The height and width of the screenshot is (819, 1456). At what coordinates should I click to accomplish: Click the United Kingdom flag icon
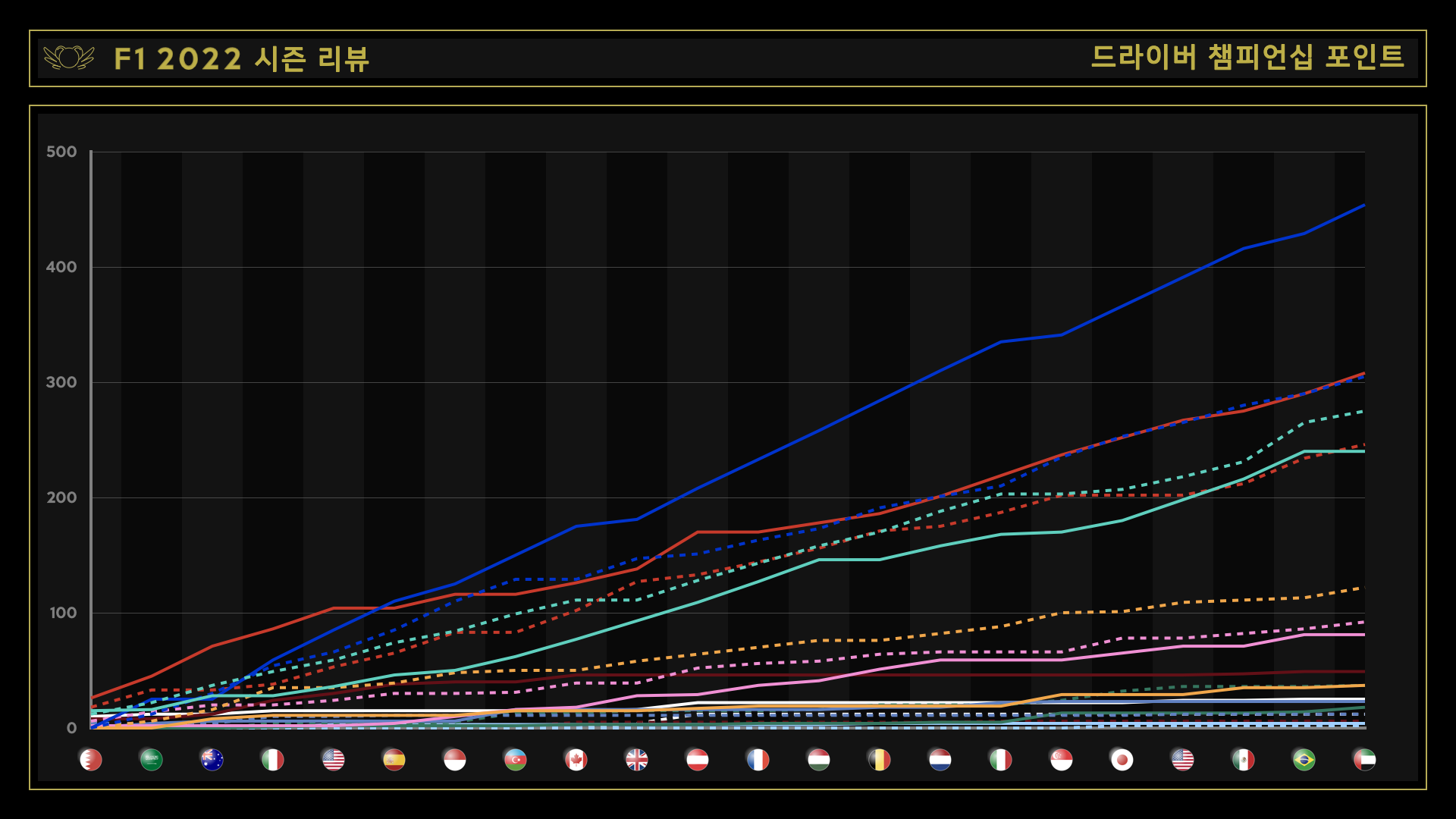(637, 759)
